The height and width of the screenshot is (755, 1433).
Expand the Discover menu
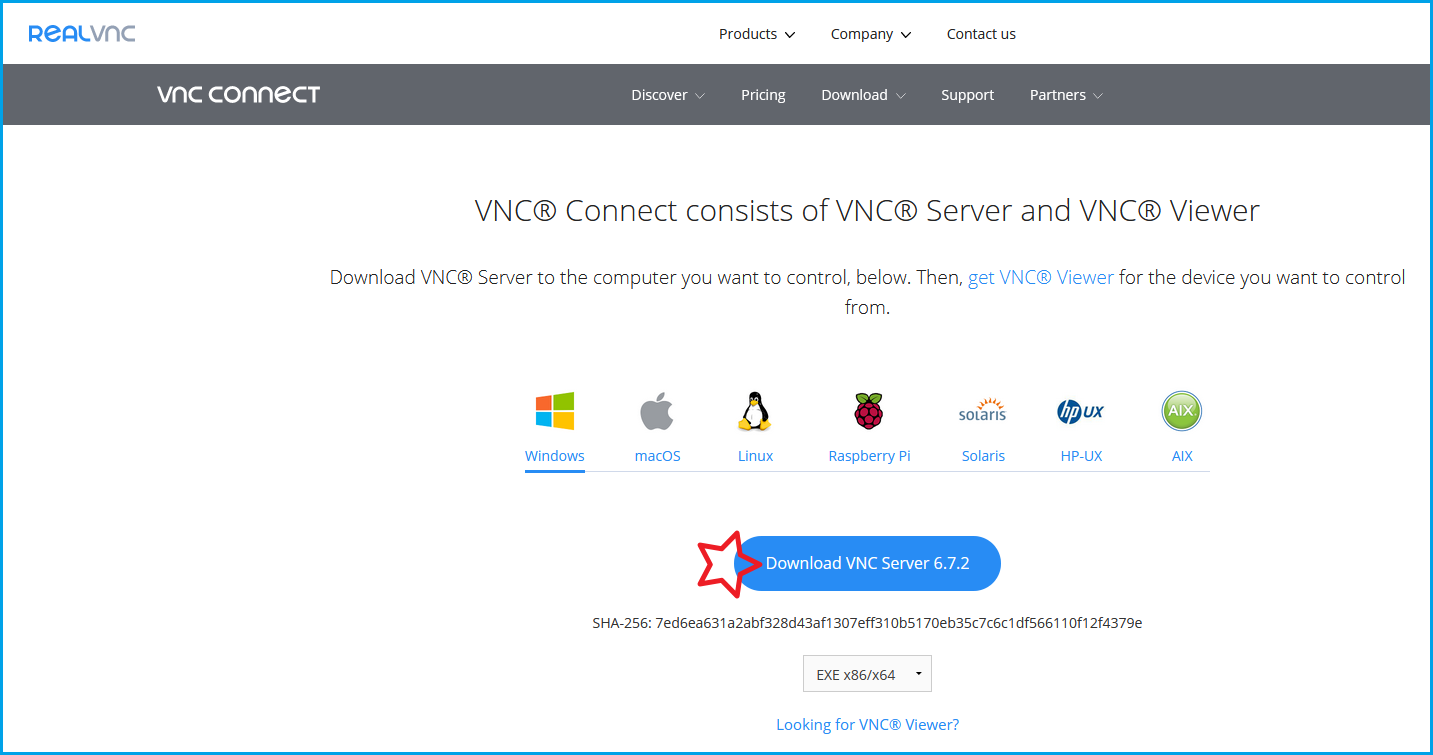pyautogui.click(x=668, y=95)
